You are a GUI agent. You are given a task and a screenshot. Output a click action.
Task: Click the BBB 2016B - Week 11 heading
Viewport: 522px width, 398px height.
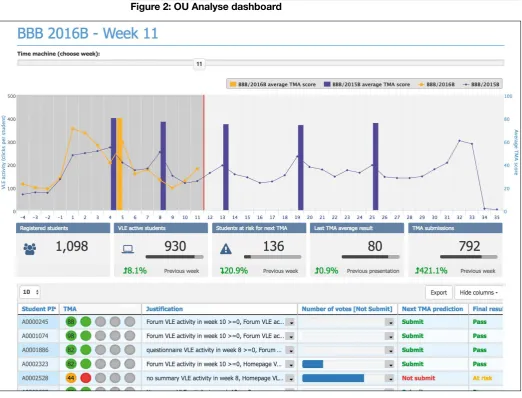coord(88,33)
